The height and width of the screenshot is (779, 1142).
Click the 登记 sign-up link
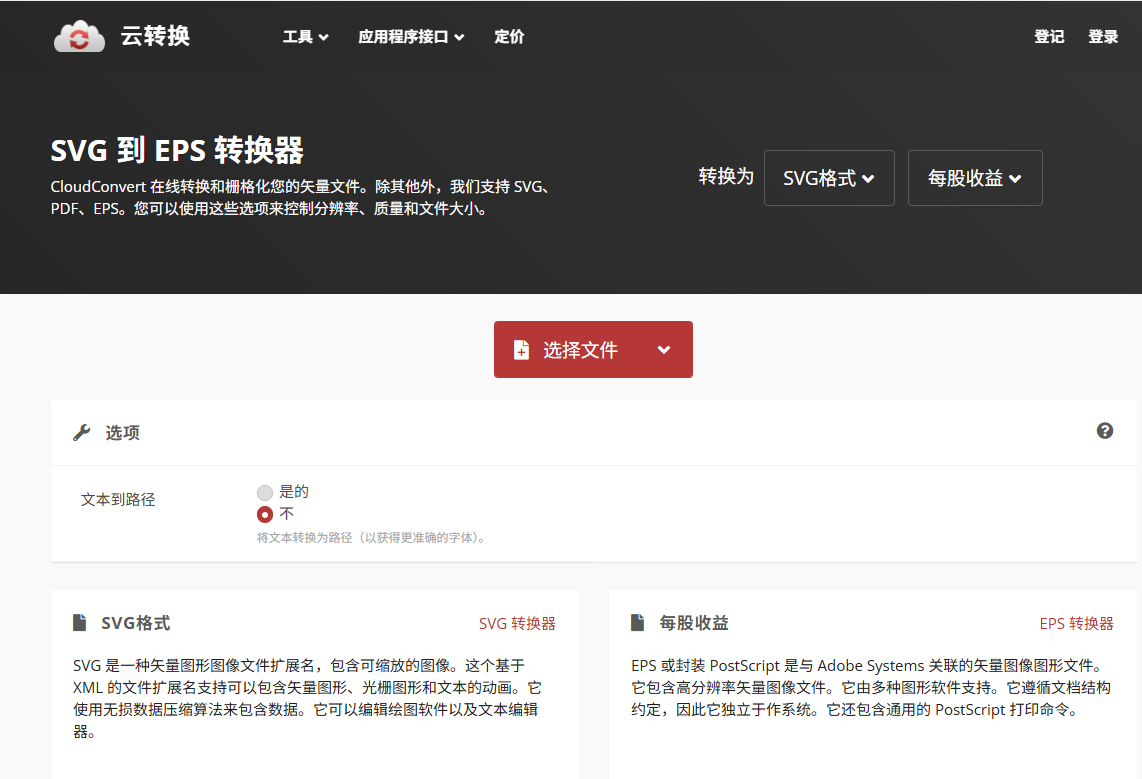[x=1049, y=37]
